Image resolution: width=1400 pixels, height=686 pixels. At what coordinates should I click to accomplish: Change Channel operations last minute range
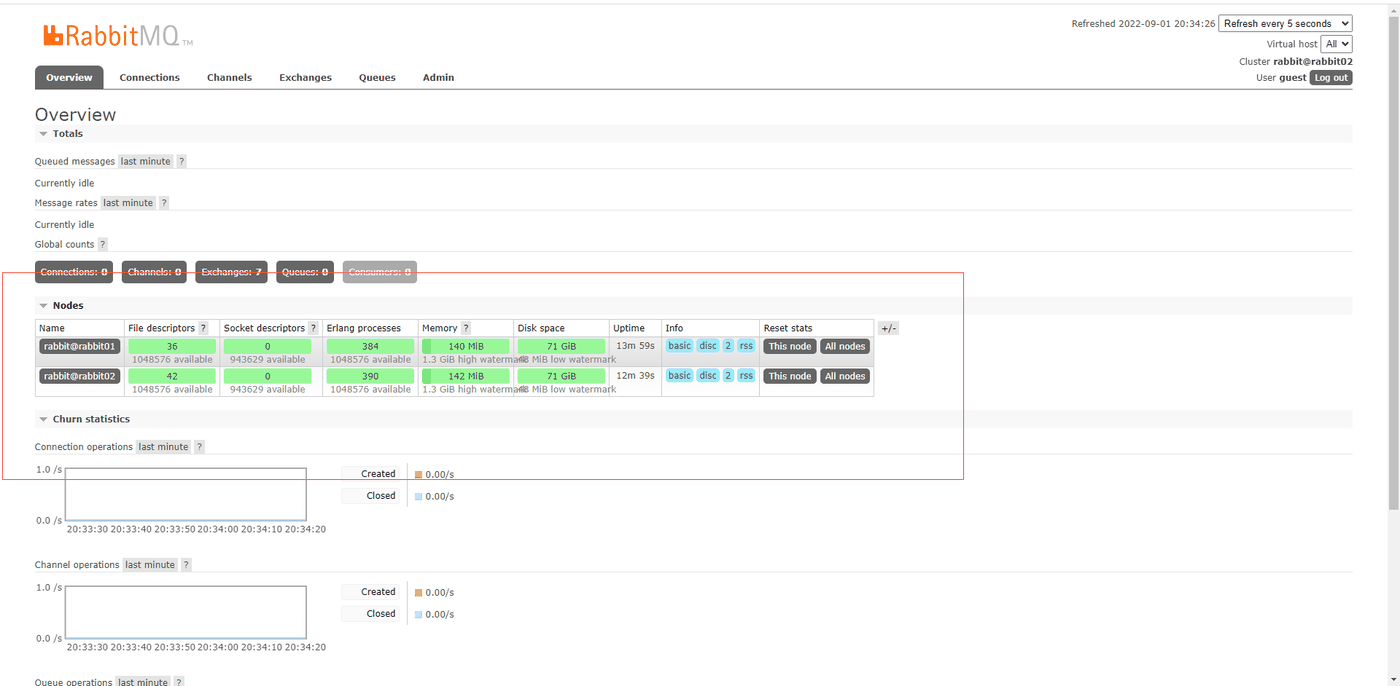(150, 565)
